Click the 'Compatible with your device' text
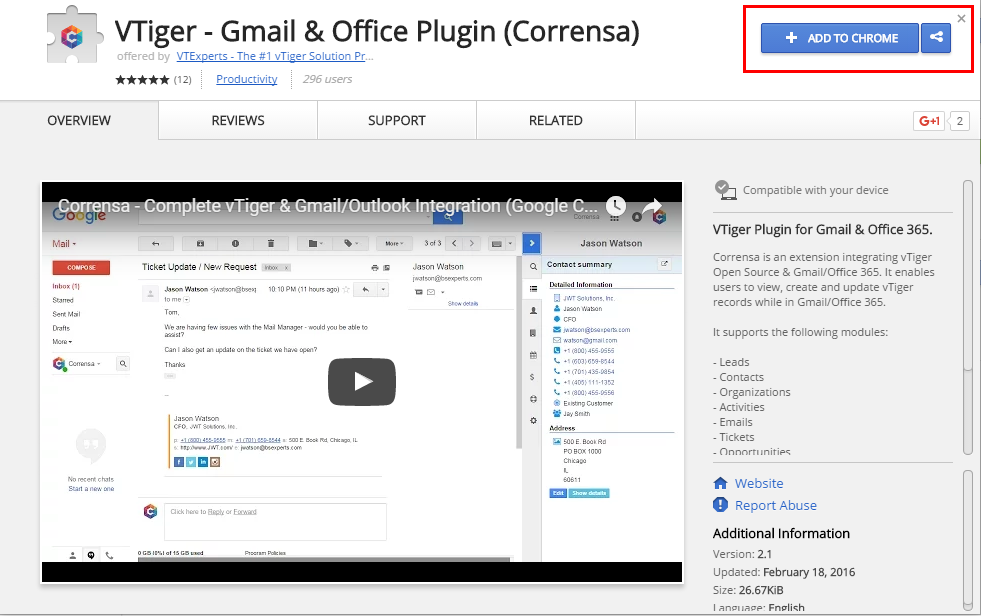 pos(815,190)
